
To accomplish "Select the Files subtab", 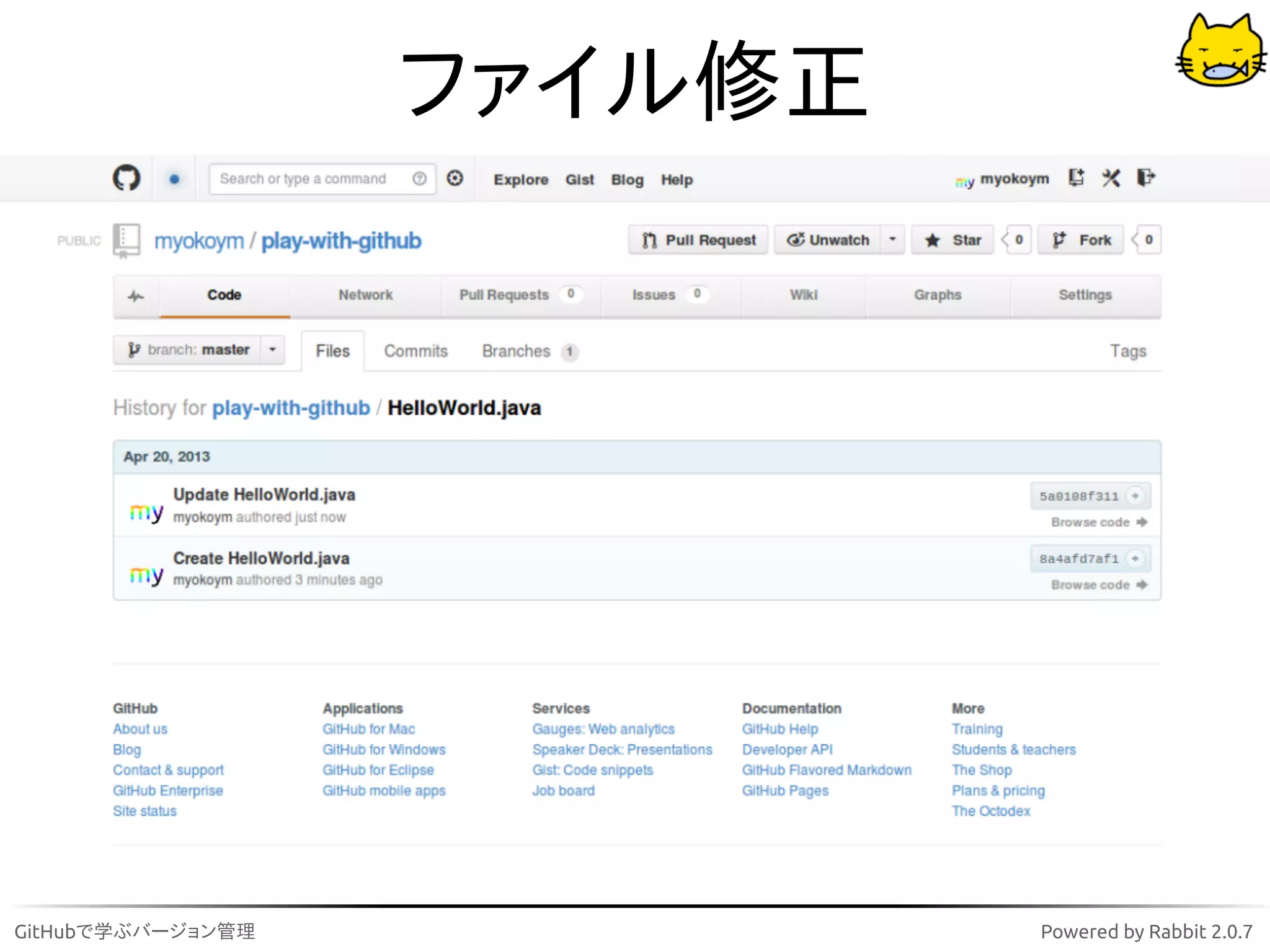I will pos(333,351).
